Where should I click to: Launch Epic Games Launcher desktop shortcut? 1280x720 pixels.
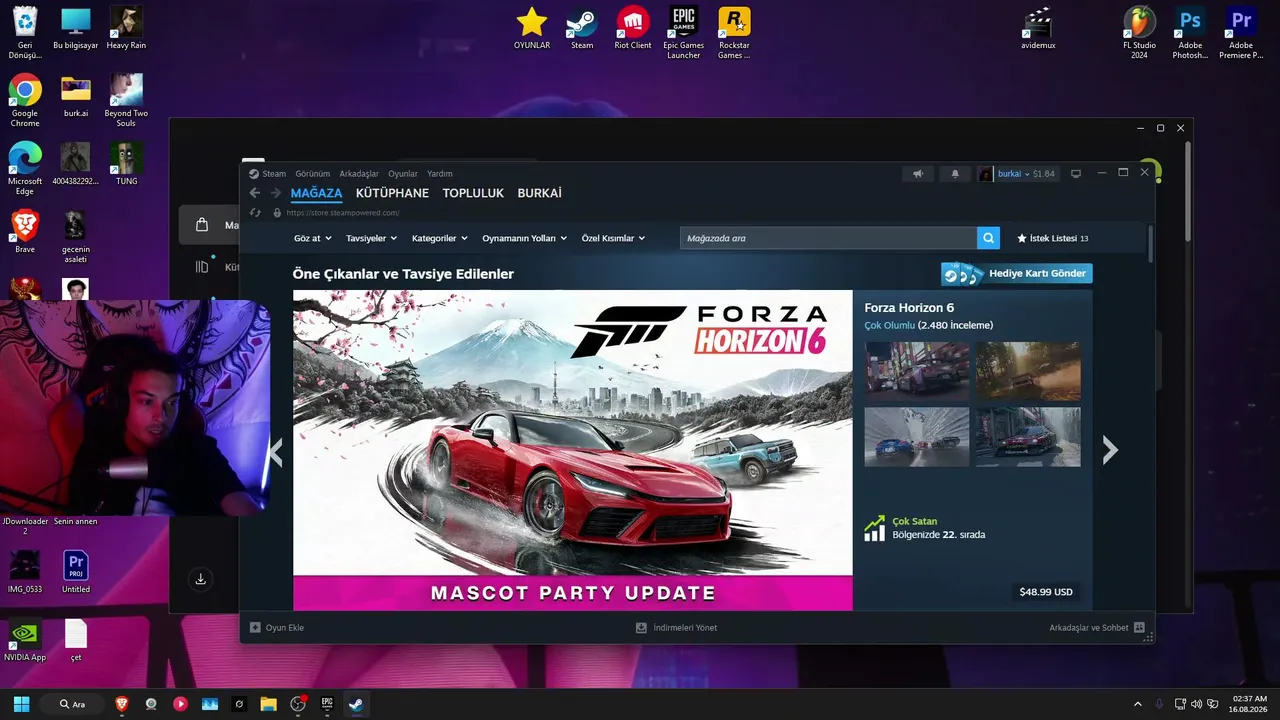684,32
